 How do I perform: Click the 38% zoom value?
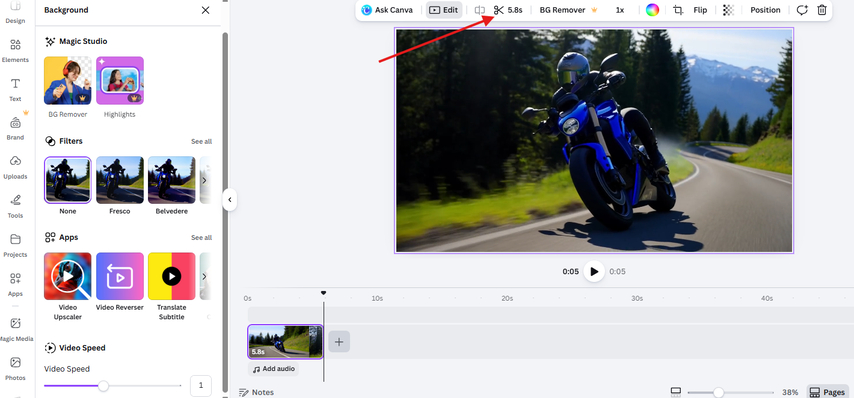[790, 392]
